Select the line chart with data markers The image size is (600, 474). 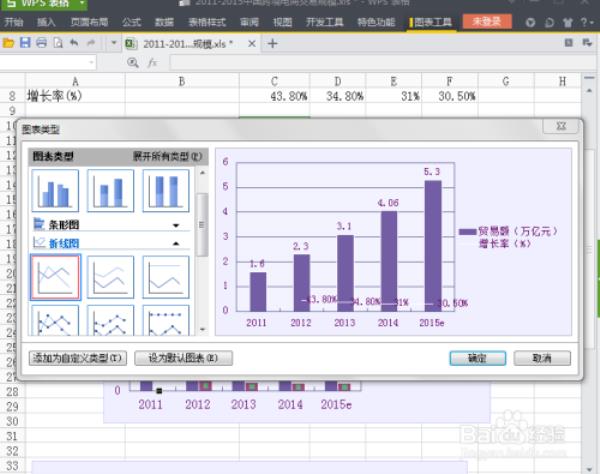pos(56,322)
